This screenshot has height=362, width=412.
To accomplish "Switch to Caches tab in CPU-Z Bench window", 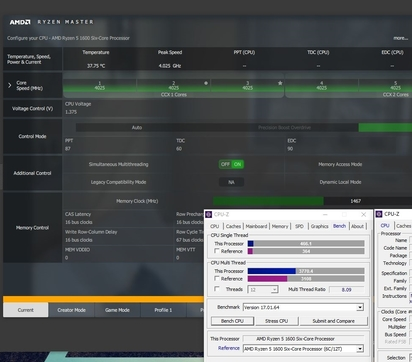I will click(x=233, y=226).
